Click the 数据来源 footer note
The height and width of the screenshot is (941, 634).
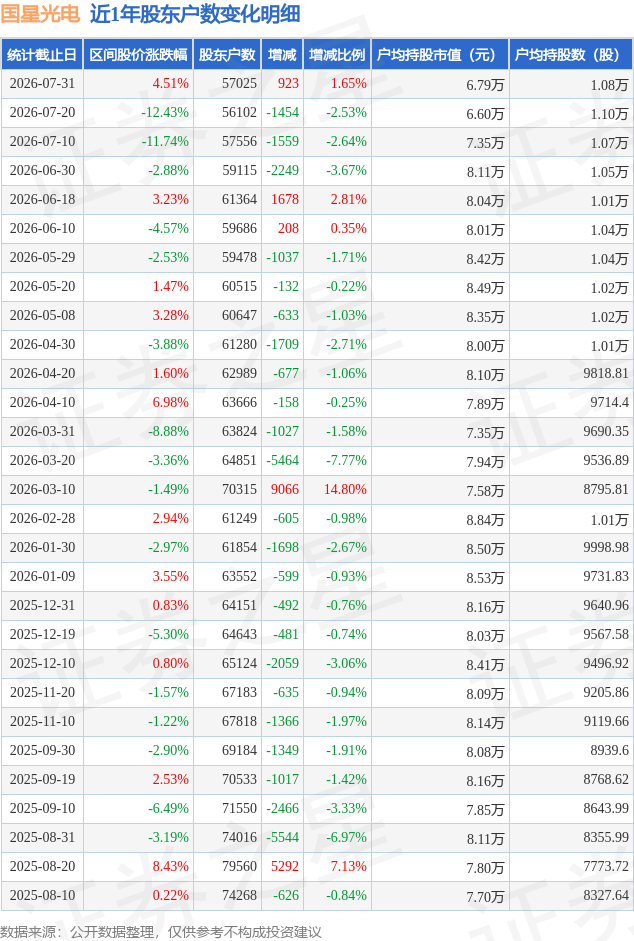[161, 931]
